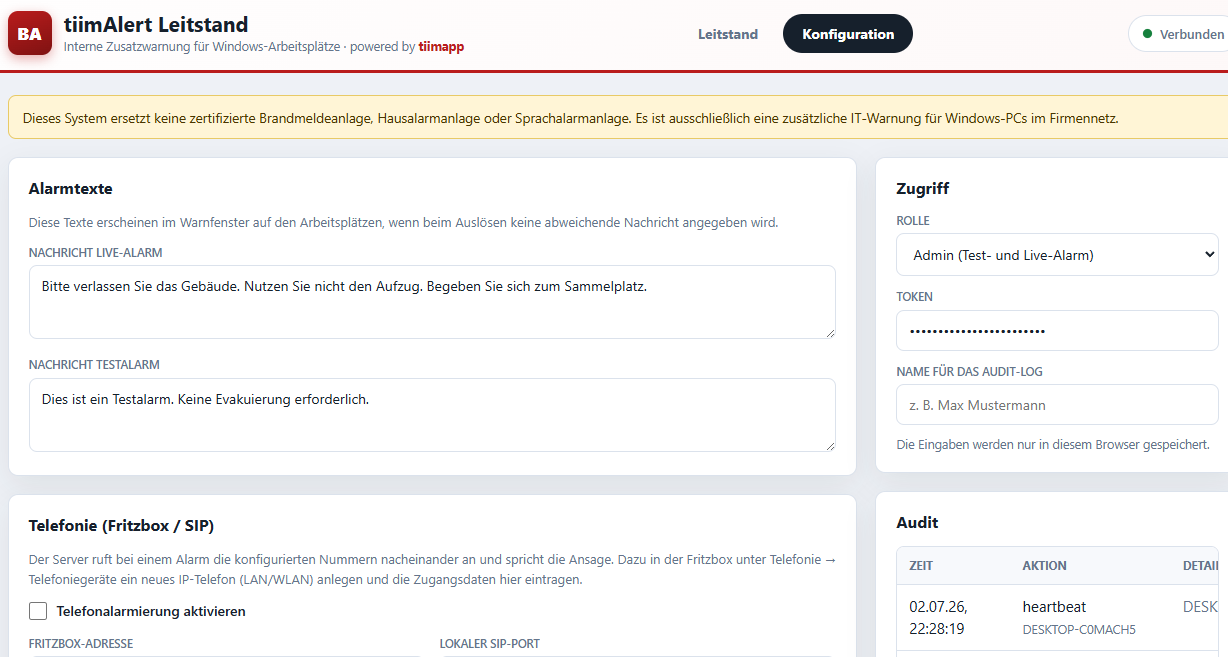Screen dimensions: 1228x657
Task: Click the DESKTOP-C0MACH5 audit text
Action: [1079, 630]
